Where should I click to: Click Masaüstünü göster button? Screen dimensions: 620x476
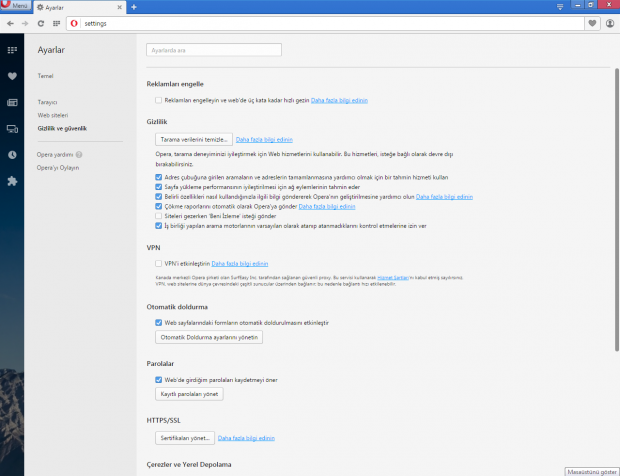pyautogui.click(x=592, y=472)
